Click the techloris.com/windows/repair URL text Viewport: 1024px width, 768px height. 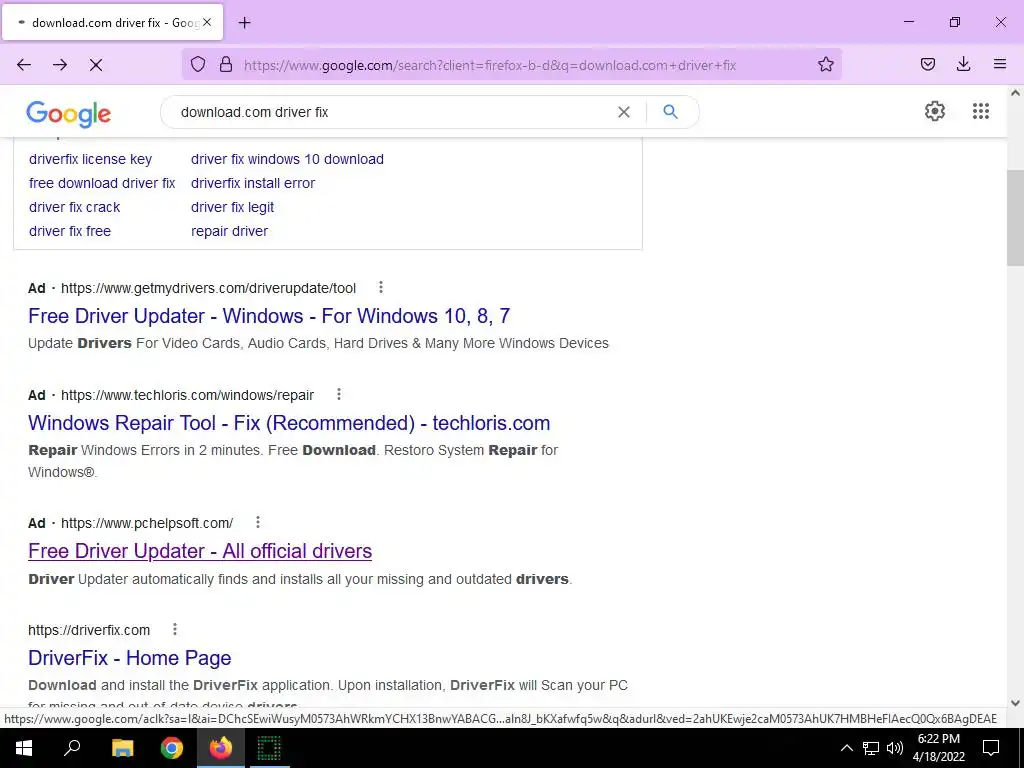tap(187, 395)
